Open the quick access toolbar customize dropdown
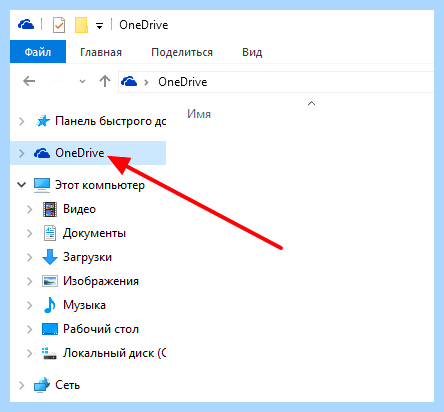Viewport: 444px width, 412px height. click(99, 26)
